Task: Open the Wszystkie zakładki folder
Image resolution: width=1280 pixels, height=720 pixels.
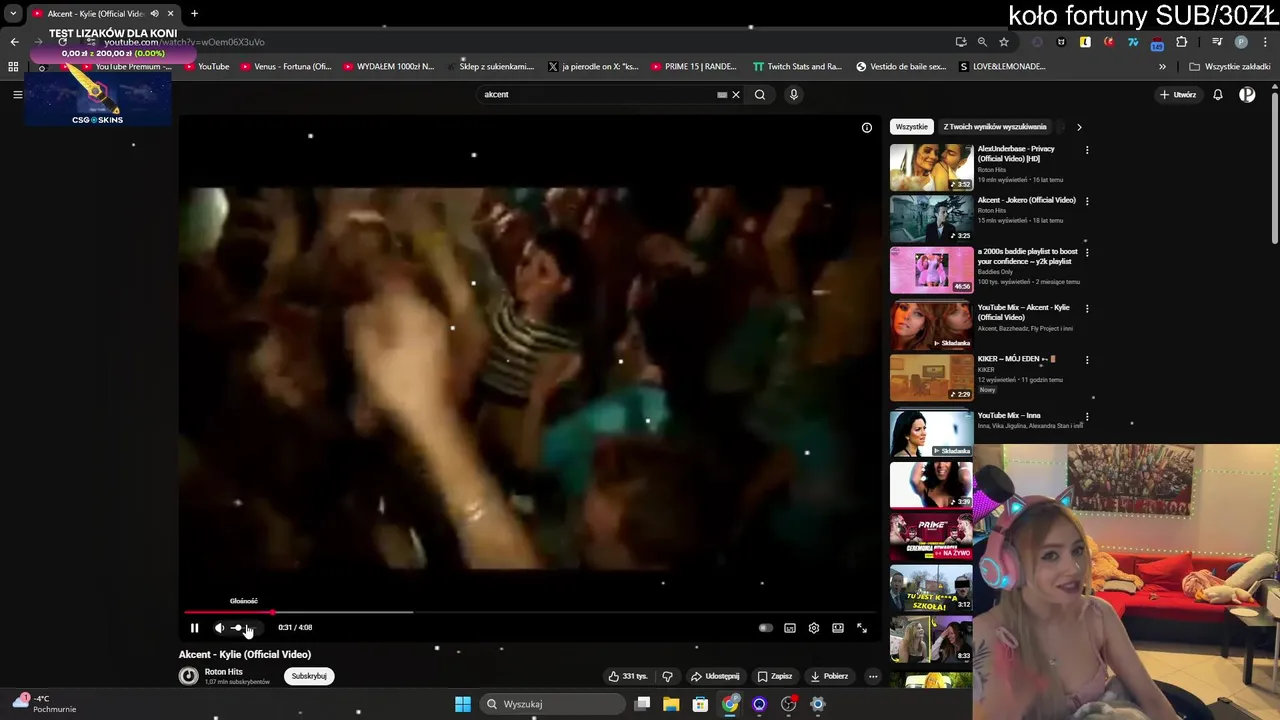Action: click(1230, 67)
